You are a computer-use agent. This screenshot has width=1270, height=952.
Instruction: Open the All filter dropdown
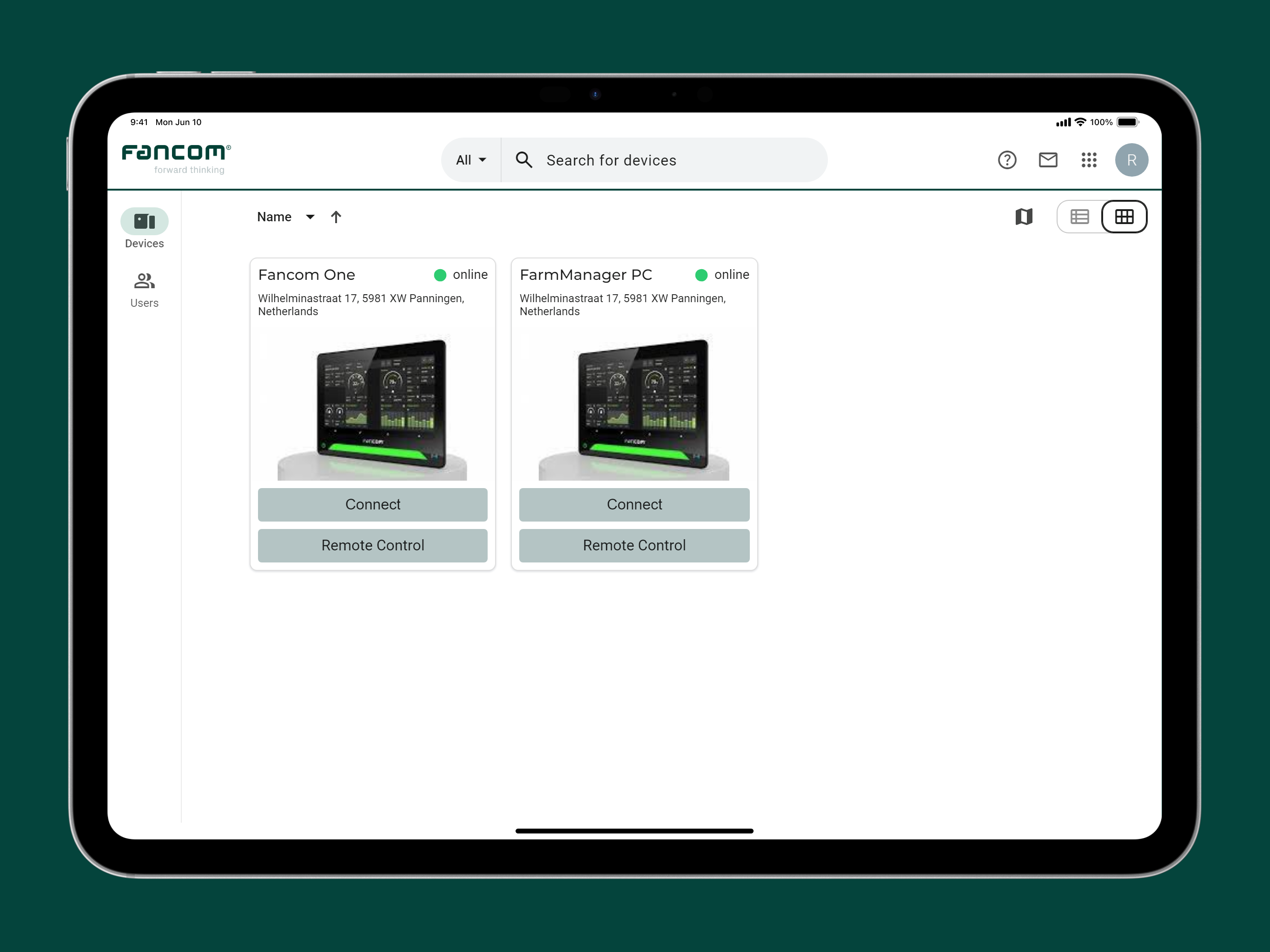pos(471,159)
